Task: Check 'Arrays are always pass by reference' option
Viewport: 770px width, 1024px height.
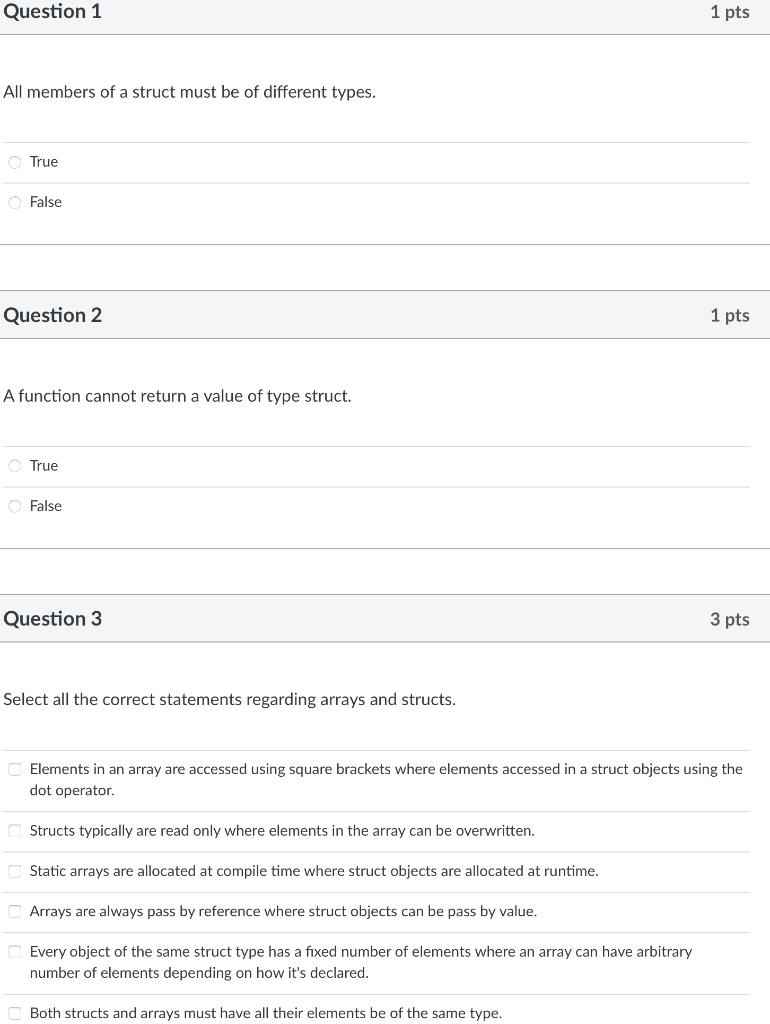Action: point(14,911)
